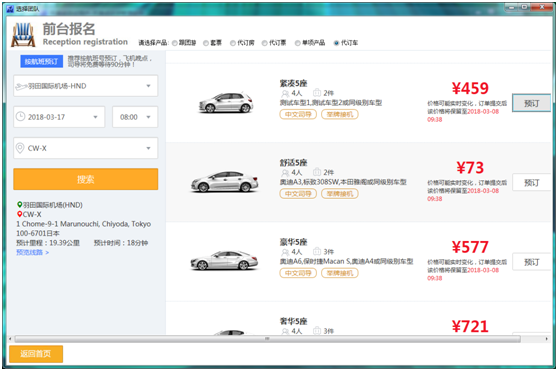
Task: Expand the CW-X destination dropdown arrow
Action: click(148, 148)
